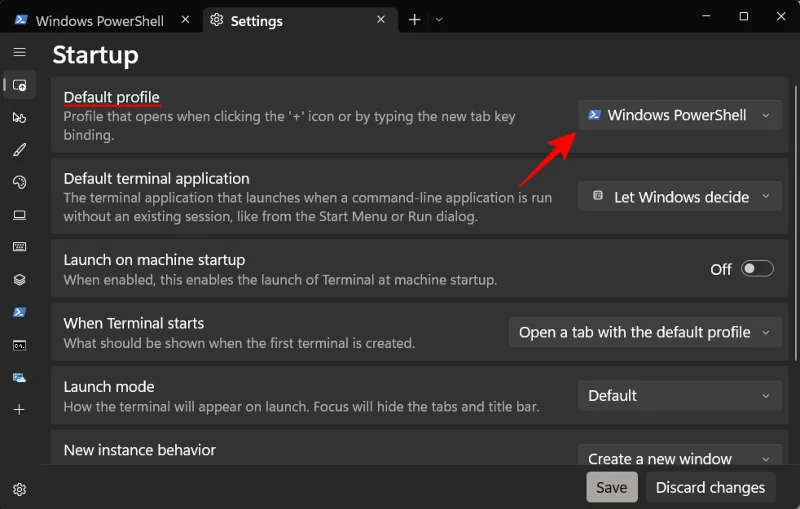Screen dimensions: 800x509
Task: Open Appearance settings brush icon
Action: pos(19,150)
